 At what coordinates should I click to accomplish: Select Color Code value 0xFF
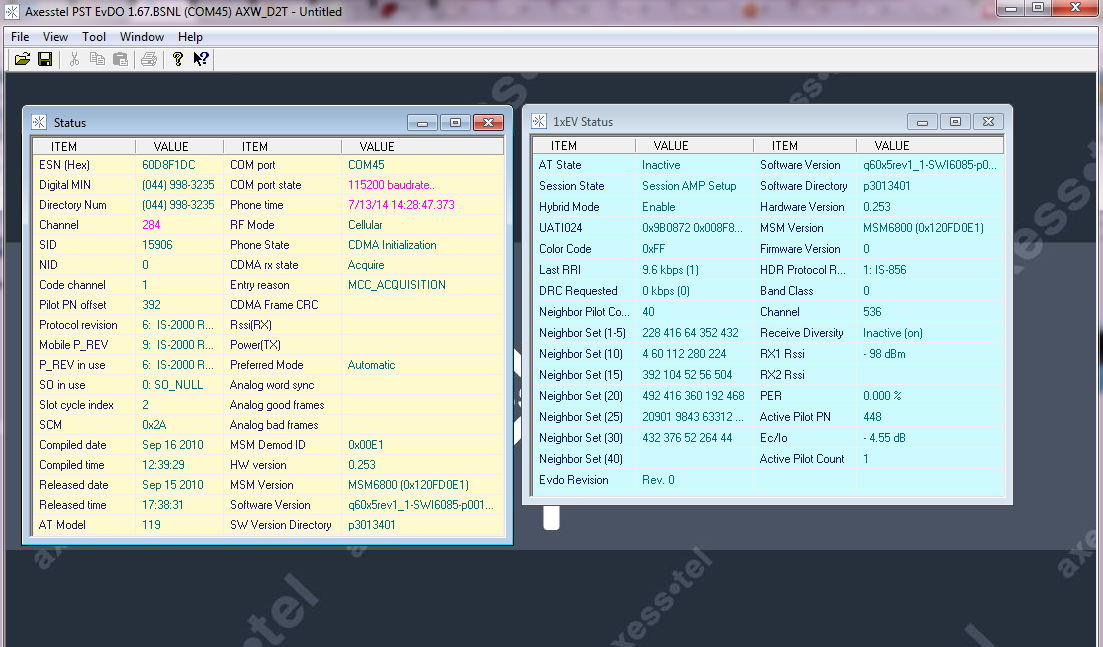653,249
